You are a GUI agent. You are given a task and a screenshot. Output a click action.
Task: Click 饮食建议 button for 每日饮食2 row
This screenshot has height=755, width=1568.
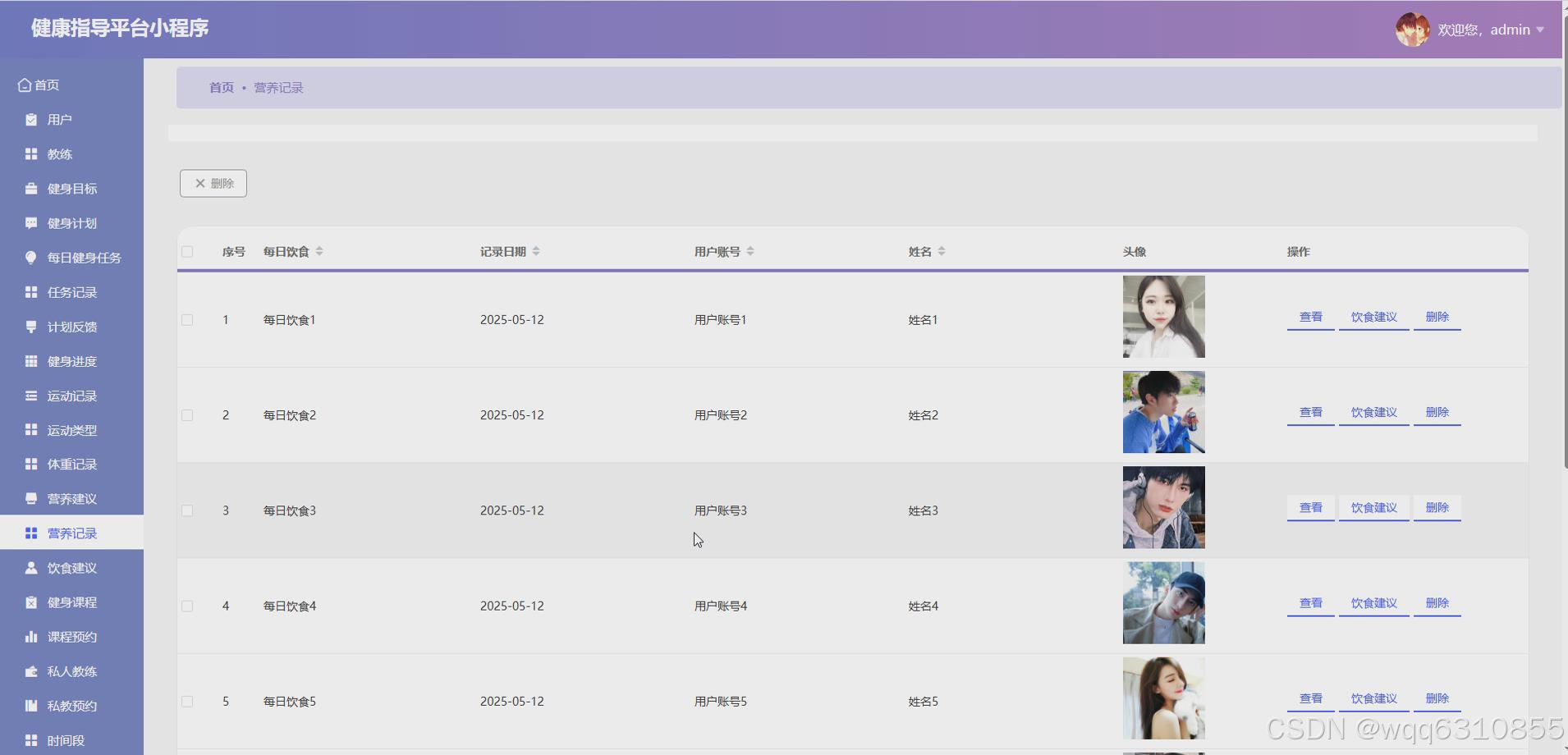click(x=1374, y=412)
